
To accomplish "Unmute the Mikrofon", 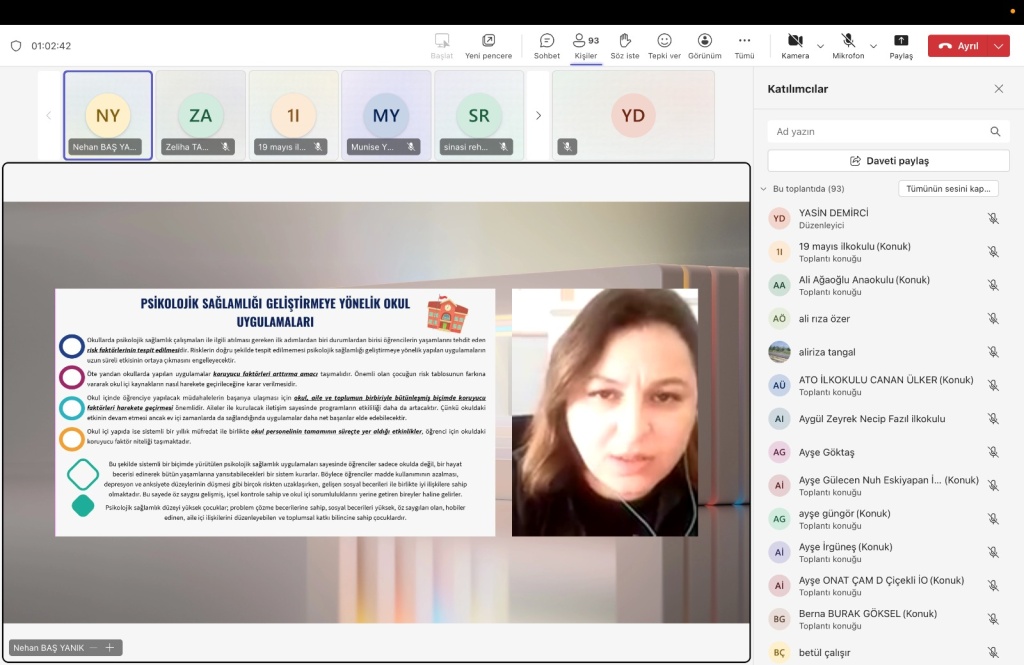I will tap(848, 45).
